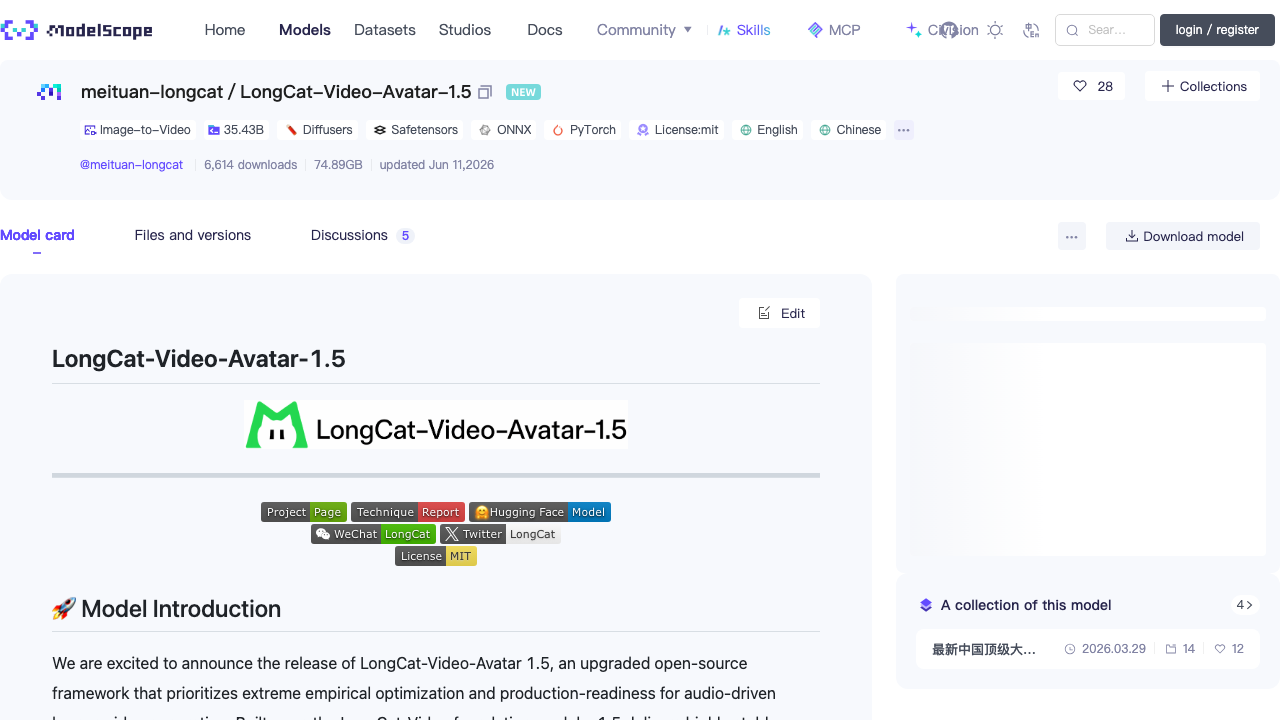The height and width of the screenshot is (720, 1280).
Task: Click the Edit button on the model card
Action: tap(780, 313)
